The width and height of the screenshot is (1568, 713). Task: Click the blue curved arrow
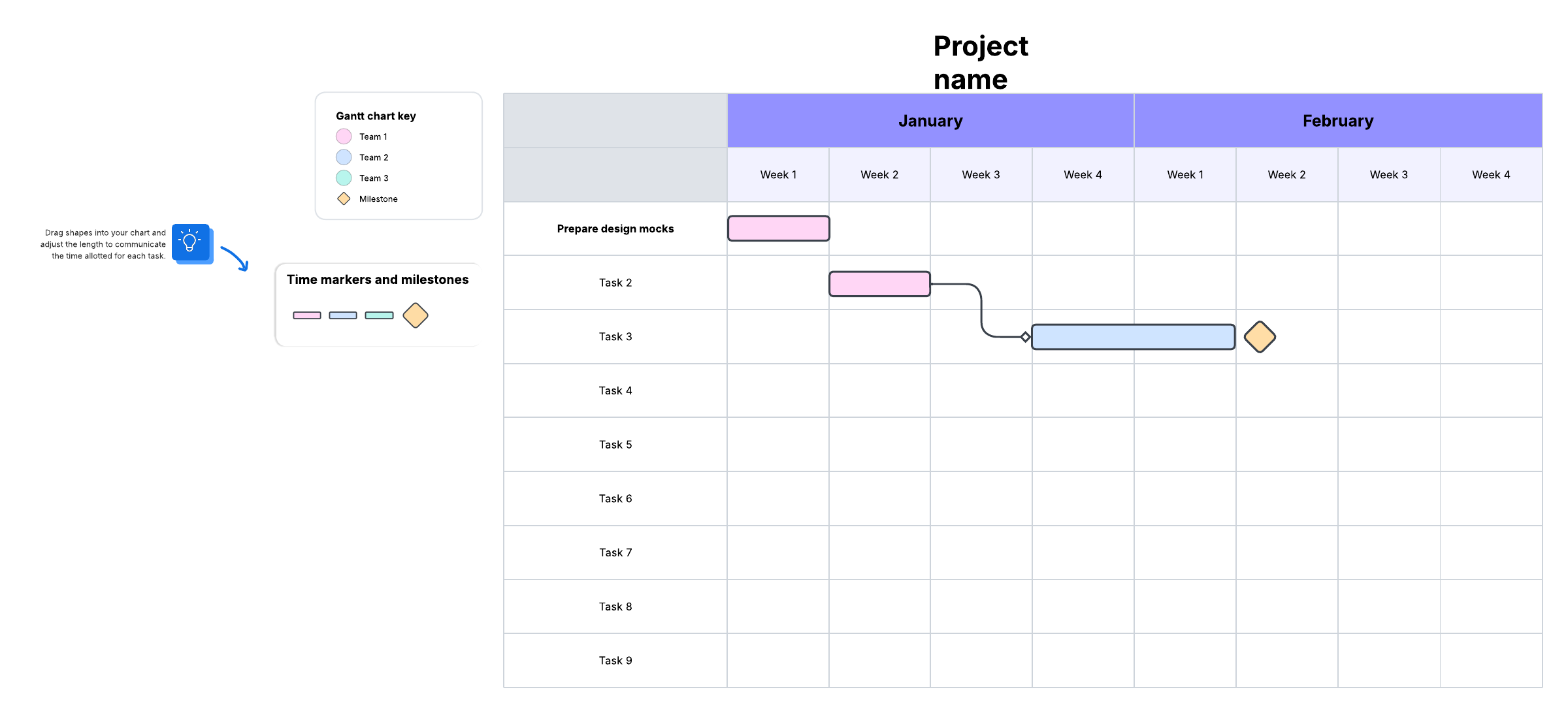[x=235, y=258]
